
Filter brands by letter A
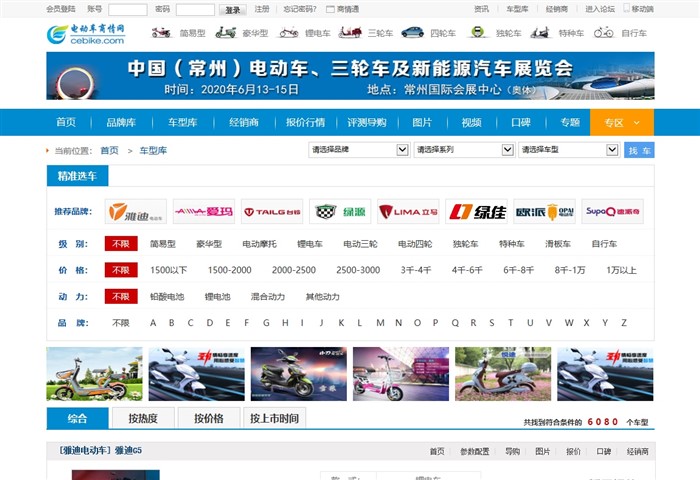pyautogui.click(x=153, y=323)
